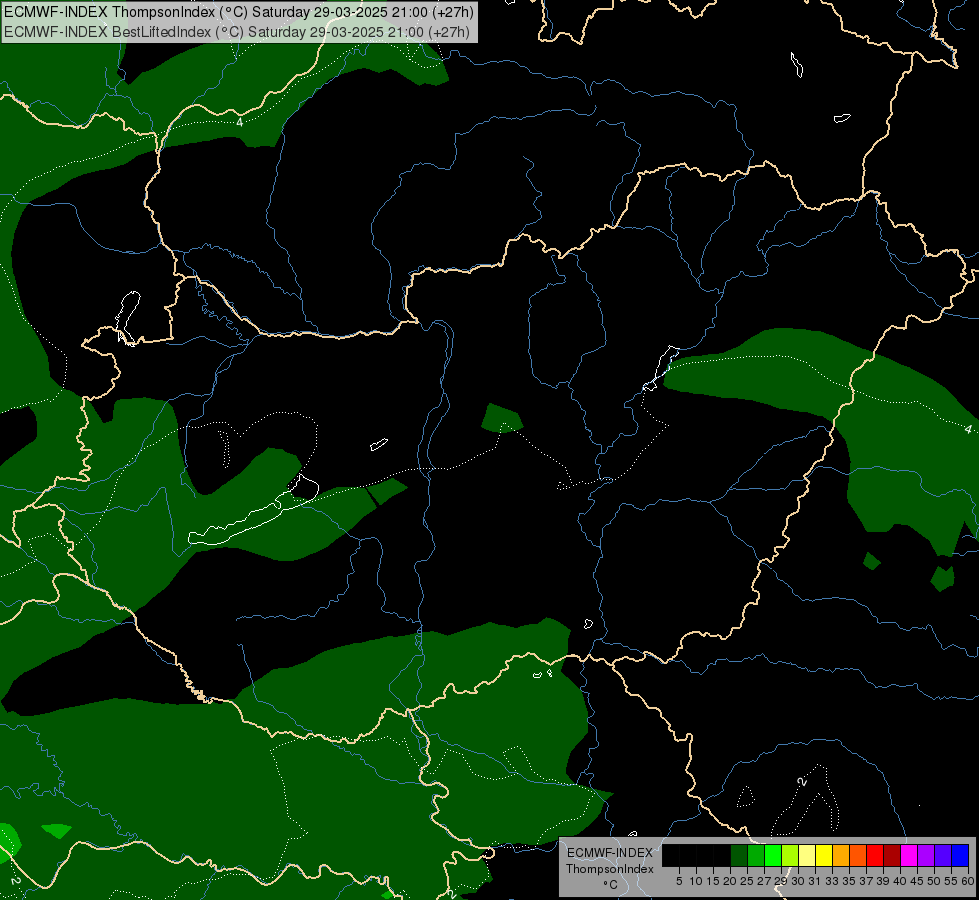Select the magenta 40–45 legend swatch
Screen dimensions: 979x900
click(909, 855)
